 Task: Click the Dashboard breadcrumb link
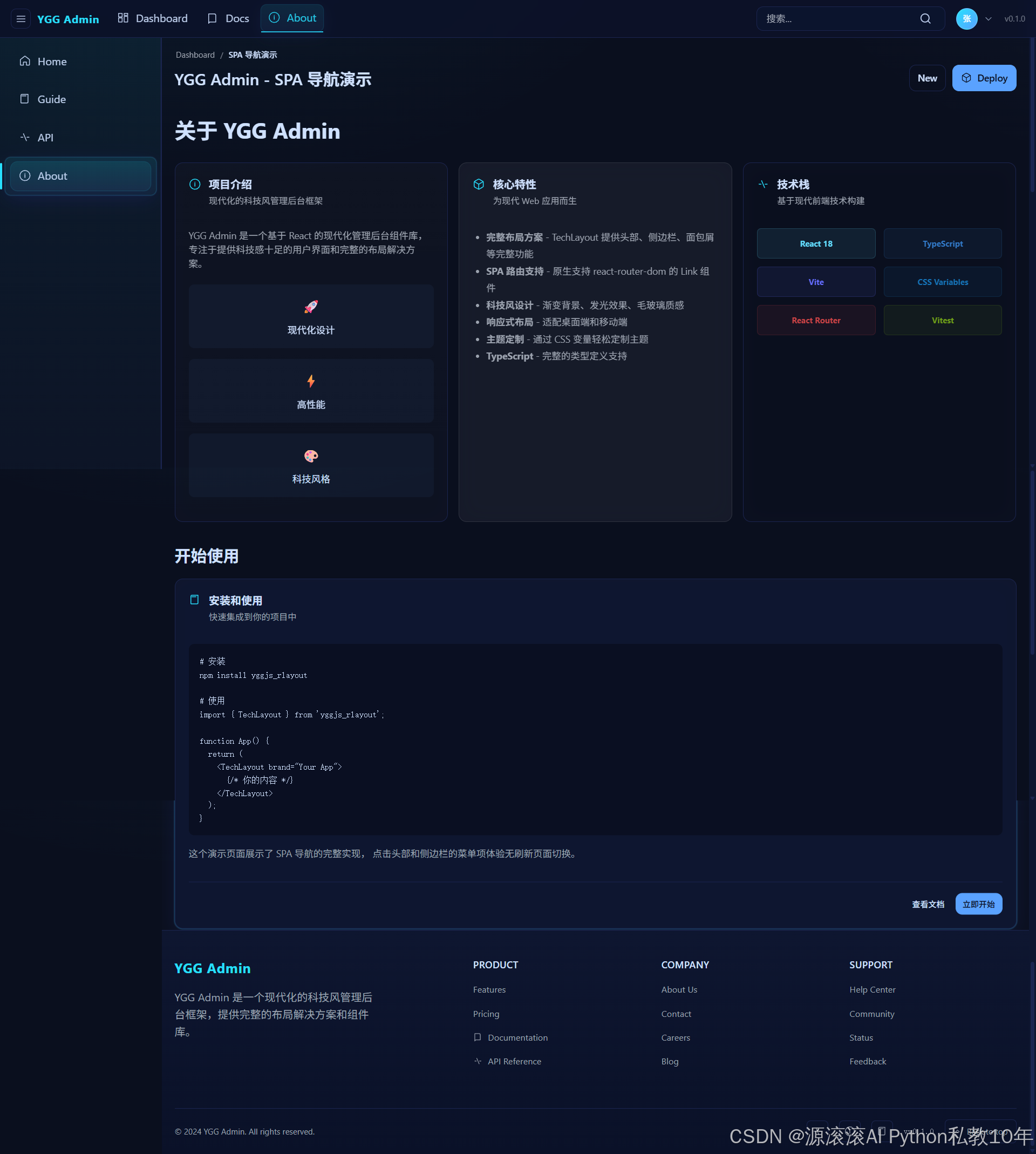click(x=195, y=55)
